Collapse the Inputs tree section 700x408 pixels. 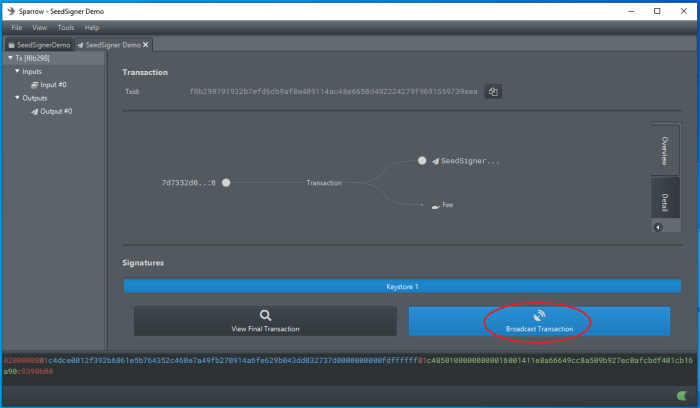coord(17,72)
